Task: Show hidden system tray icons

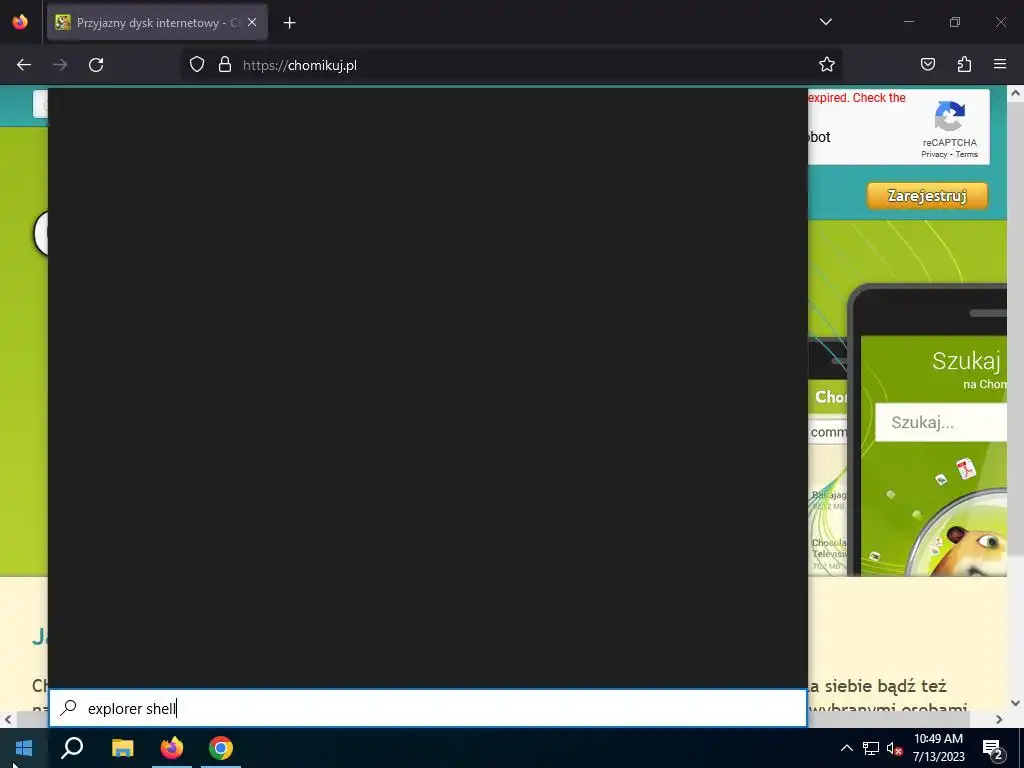Action: tap(846, 748)
